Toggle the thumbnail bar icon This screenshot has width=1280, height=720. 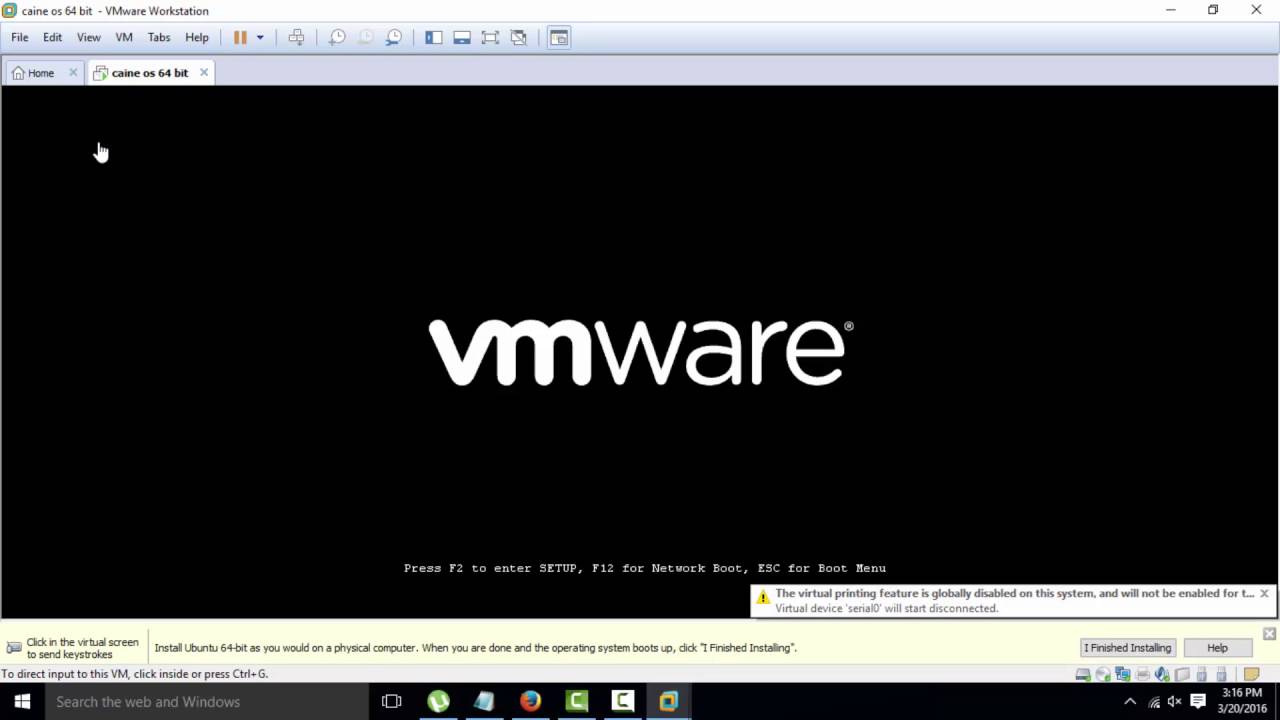pos(462,37)
